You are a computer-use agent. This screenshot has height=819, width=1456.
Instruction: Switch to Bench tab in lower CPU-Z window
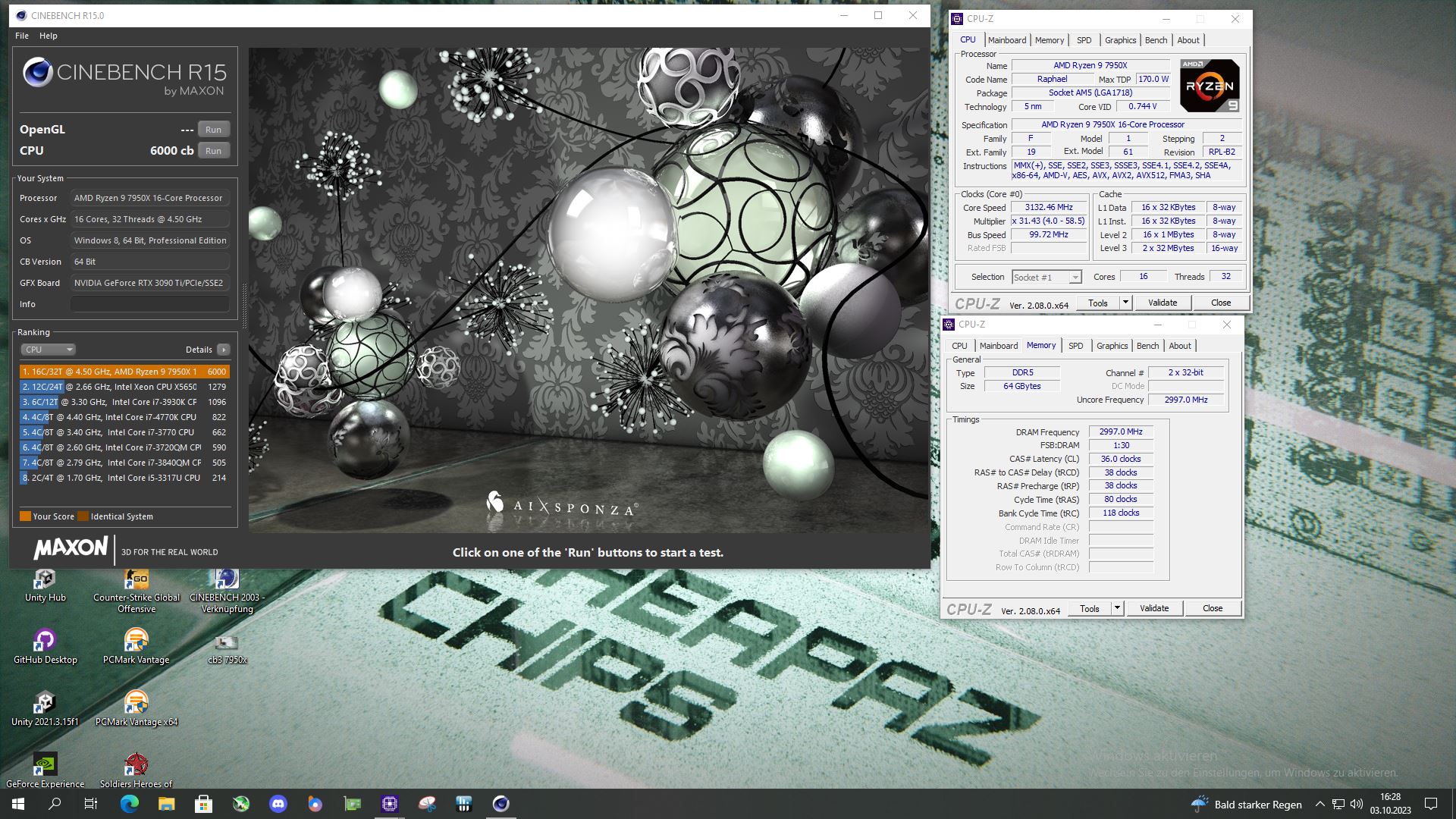tap(1147, 346)
